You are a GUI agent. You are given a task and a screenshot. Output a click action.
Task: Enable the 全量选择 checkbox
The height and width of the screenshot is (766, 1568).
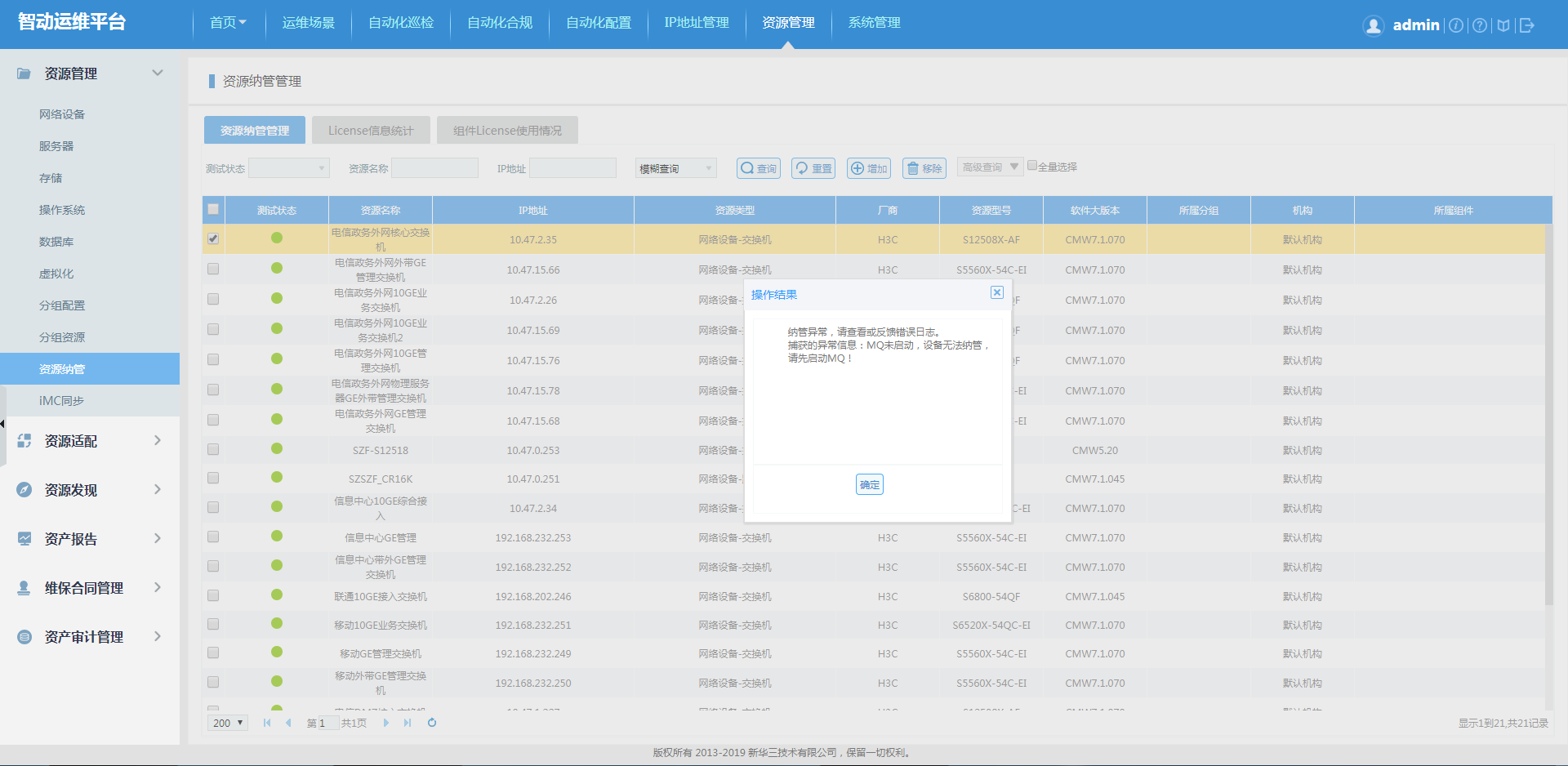pyautogui.click(x=1032, y=166)
